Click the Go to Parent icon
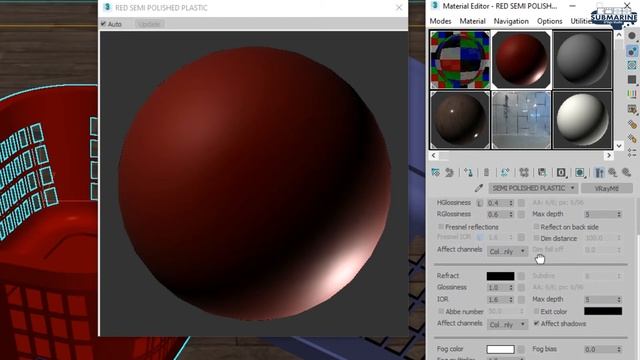Image resolution: width=640 pixels, height=360 pixels. 613,173
